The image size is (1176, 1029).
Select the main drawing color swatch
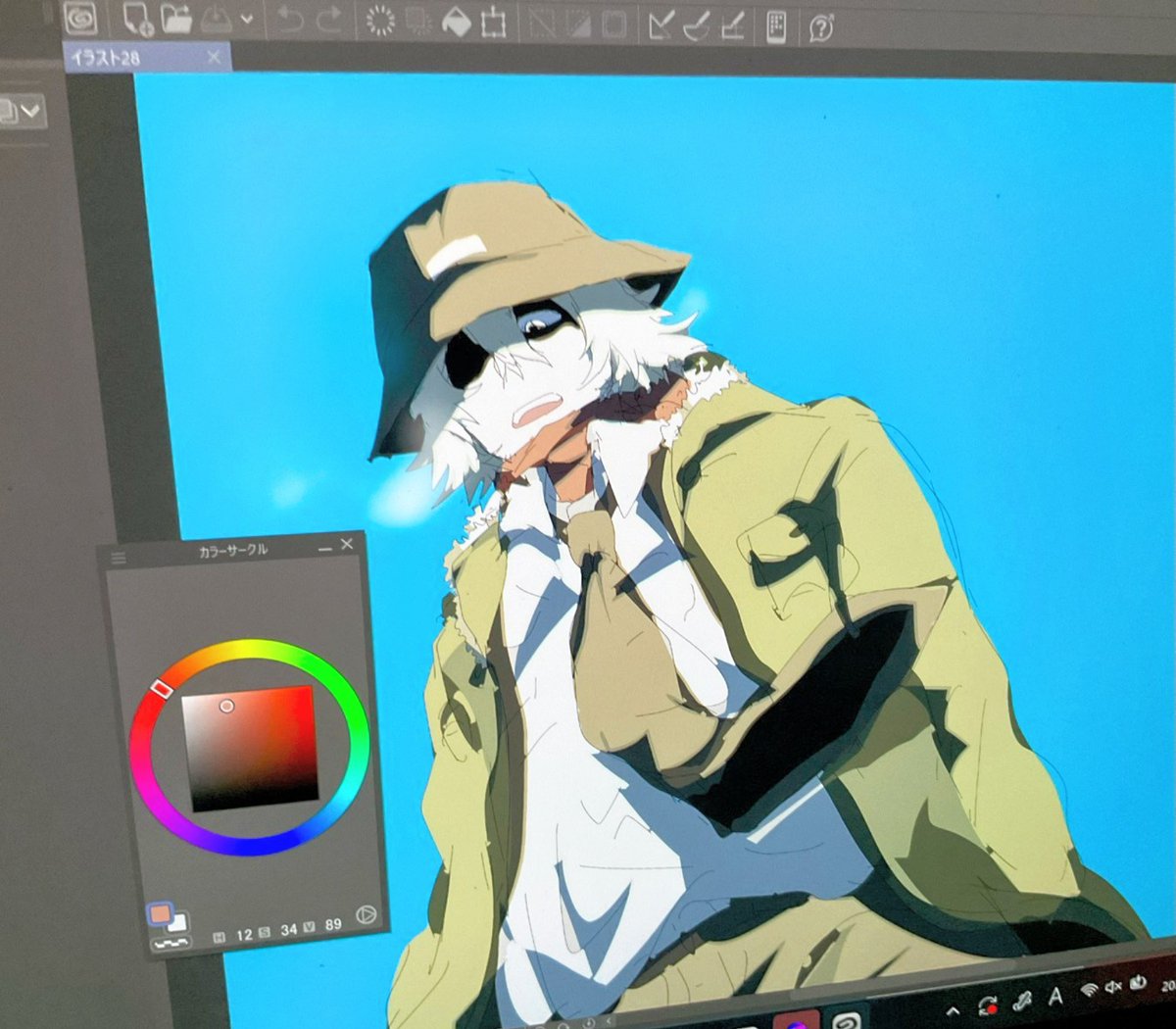(160, 915)
